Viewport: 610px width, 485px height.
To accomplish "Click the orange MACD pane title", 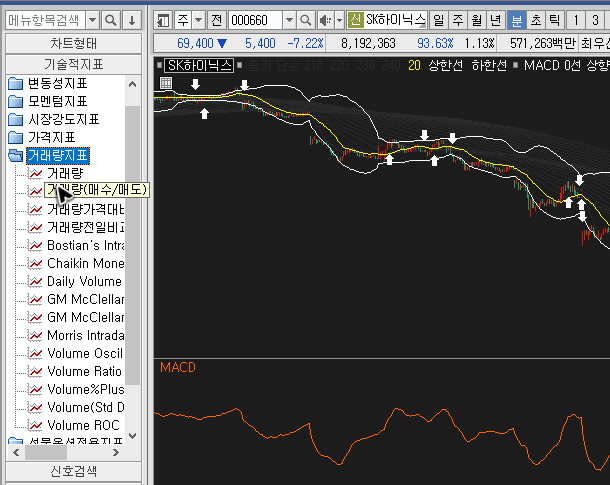I will [x=178, y=367].
